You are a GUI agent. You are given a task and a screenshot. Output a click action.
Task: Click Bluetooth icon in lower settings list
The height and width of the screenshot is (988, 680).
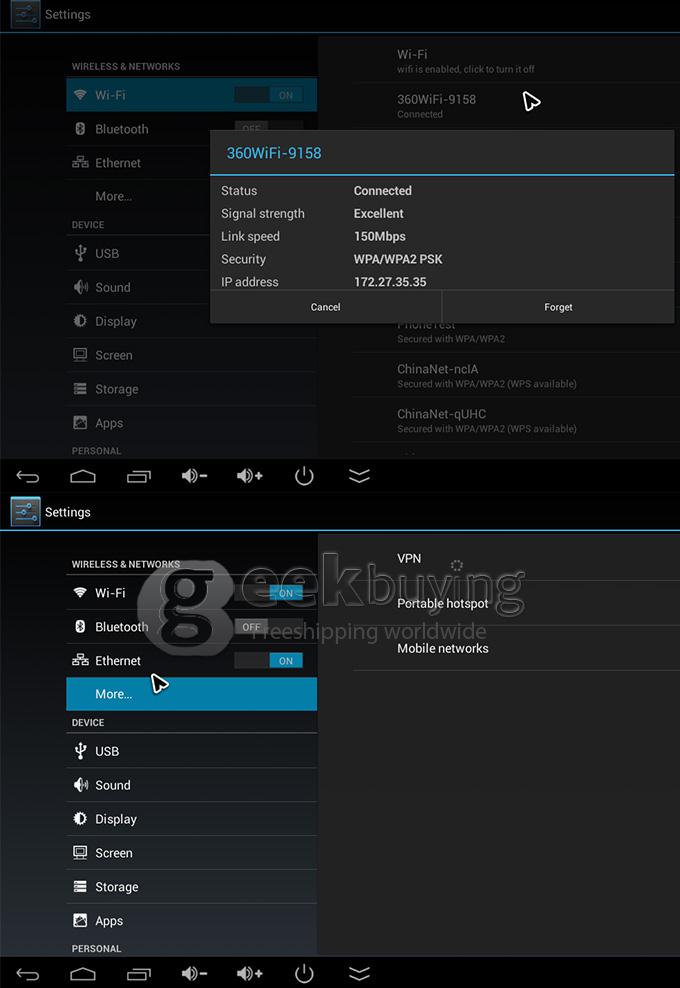(x=80, y=626)
